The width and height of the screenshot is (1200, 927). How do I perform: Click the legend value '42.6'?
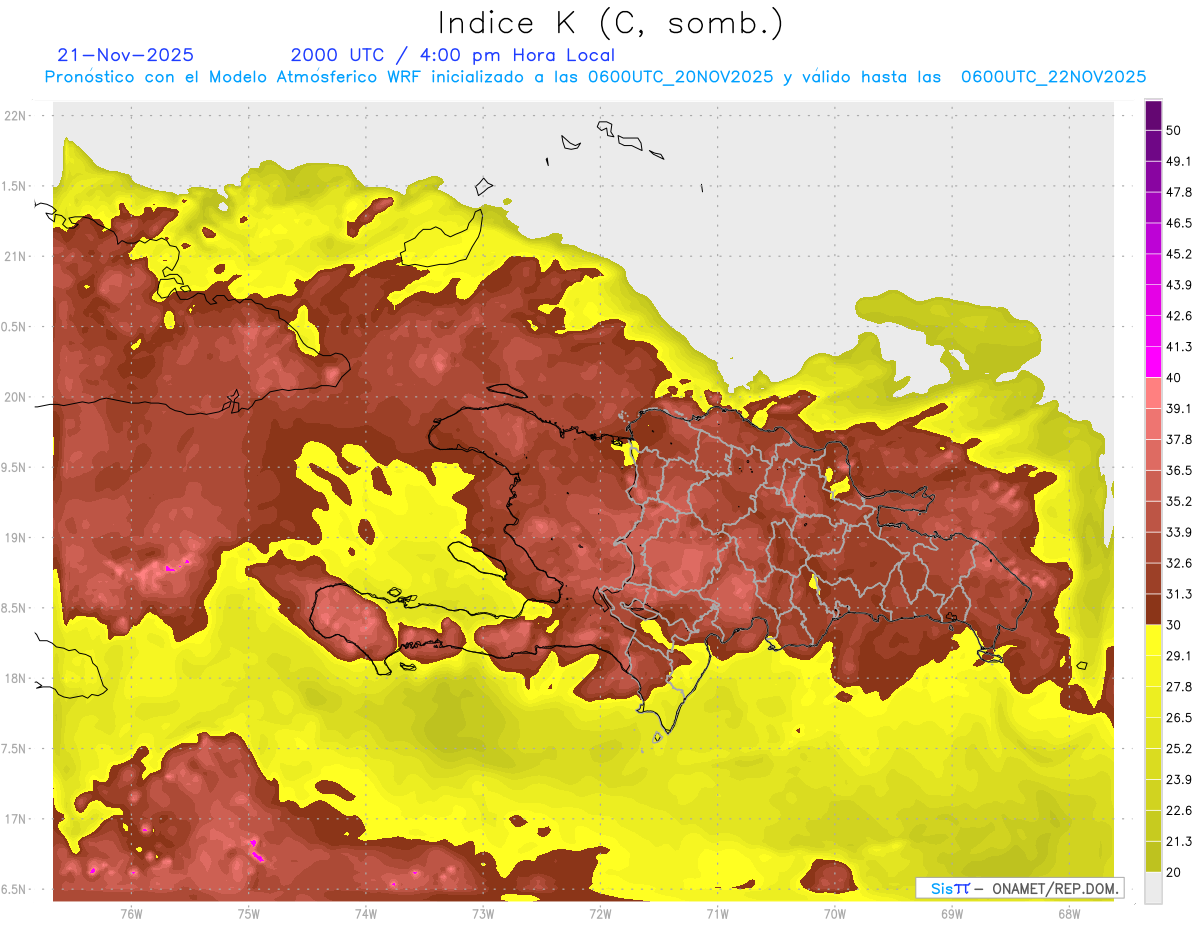click(1178, 316)
